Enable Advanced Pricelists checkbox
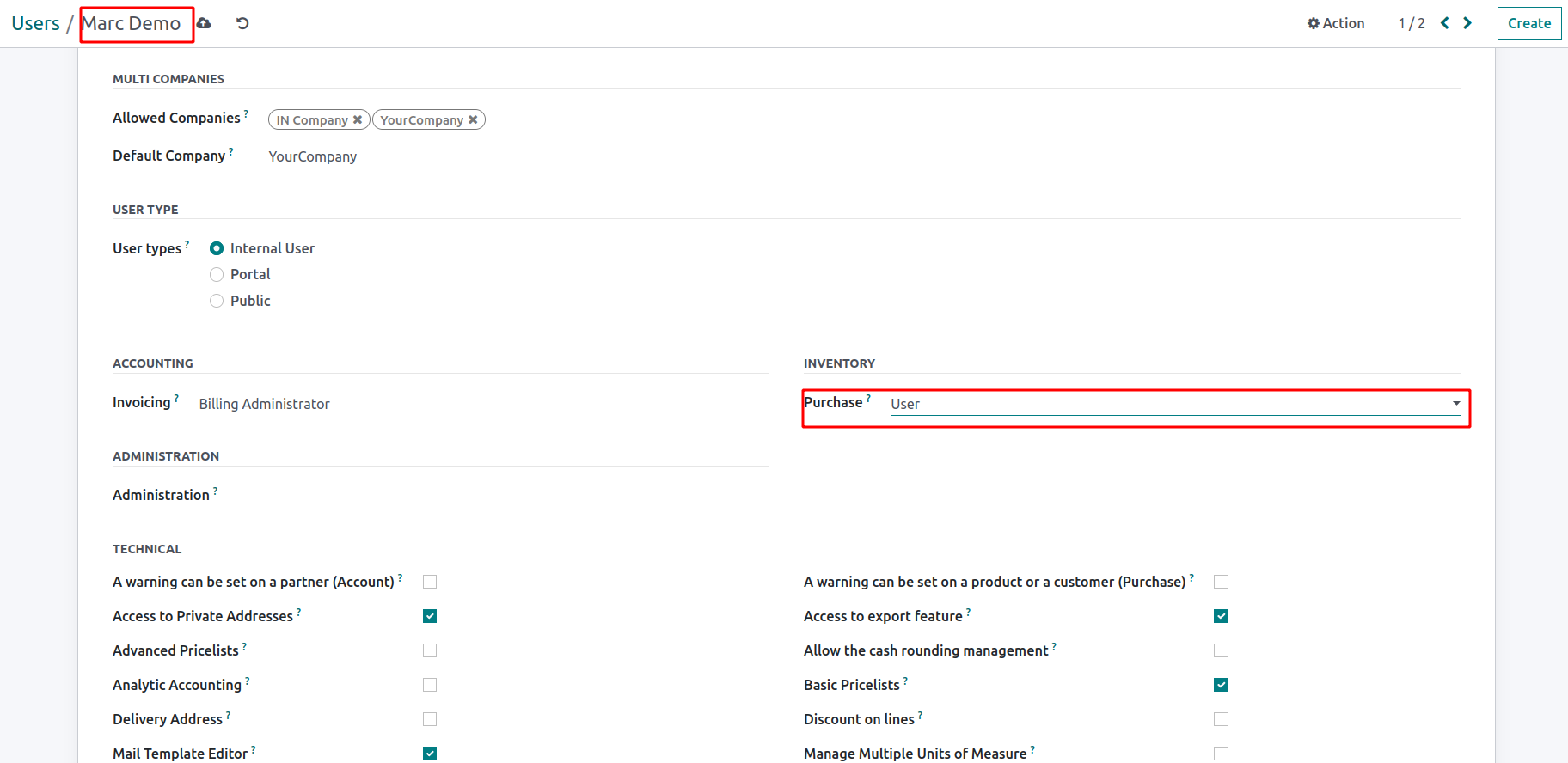 [x=430, y=650]
